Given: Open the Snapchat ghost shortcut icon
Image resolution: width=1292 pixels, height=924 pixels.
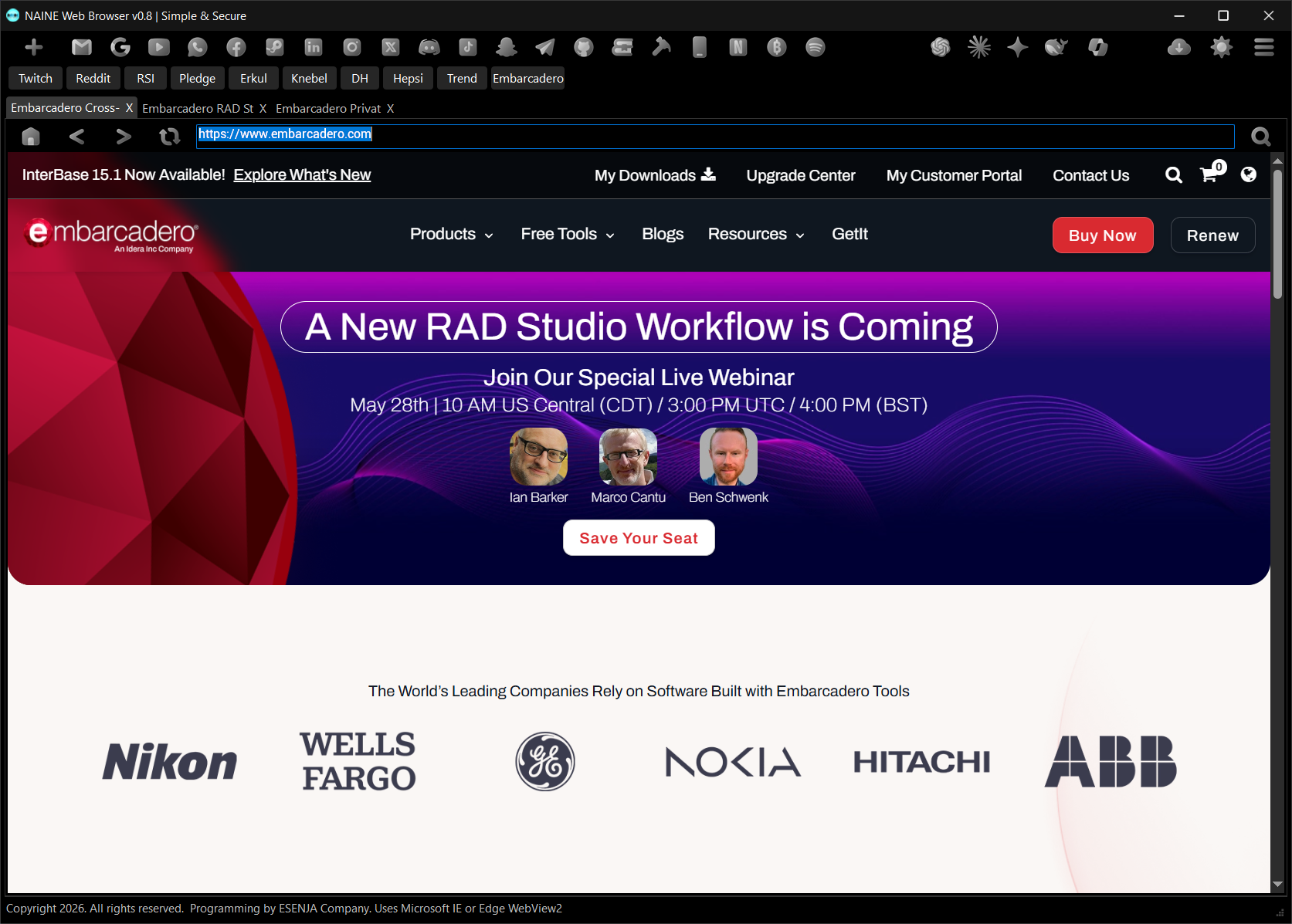Looking at the screenshot, I should (507, 47).
